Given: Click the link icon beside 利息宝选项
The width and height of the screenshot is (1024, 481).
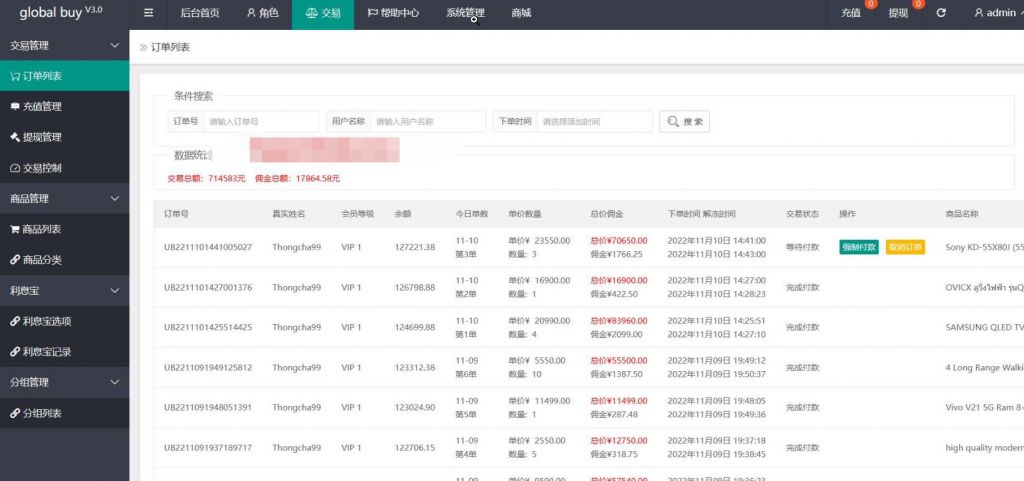Looking at the screenshot, I should pyautogui.click(x=15, y=321).
